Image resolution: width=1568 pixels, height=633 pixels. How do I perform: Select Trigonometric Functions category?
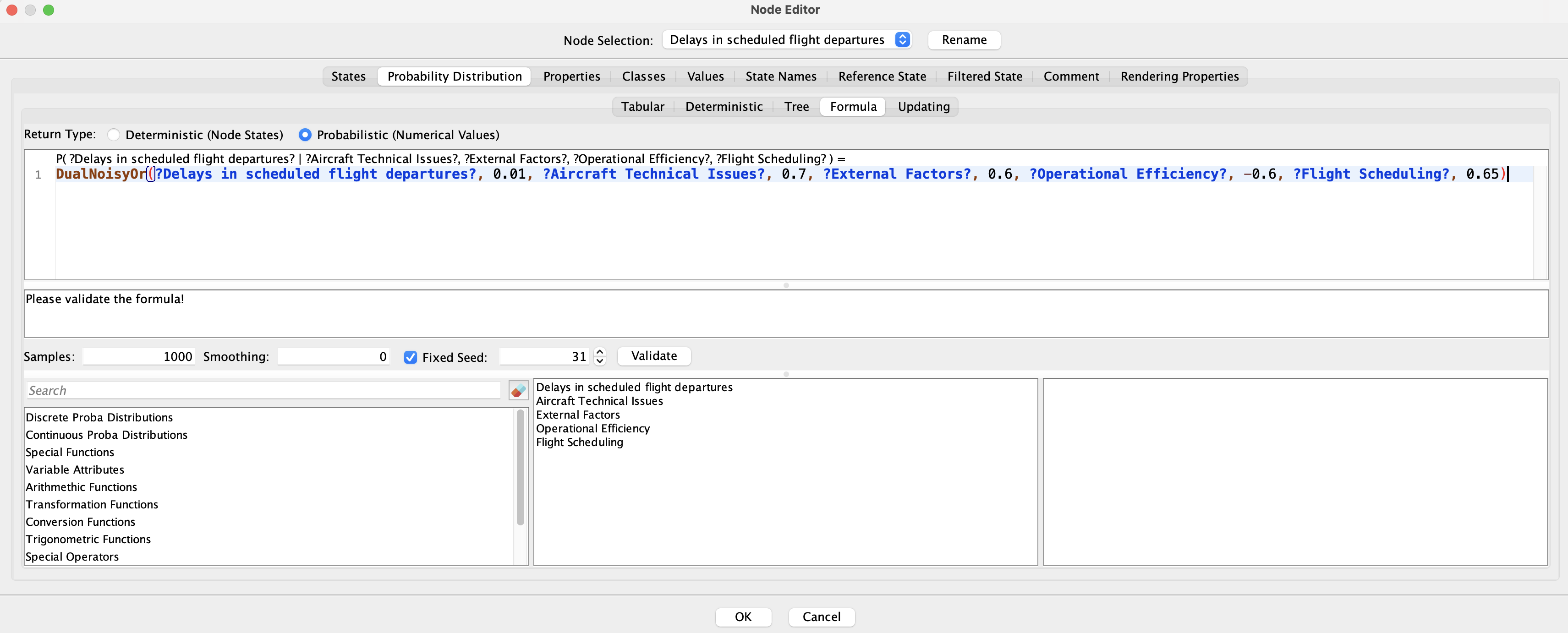coord(88,539)
